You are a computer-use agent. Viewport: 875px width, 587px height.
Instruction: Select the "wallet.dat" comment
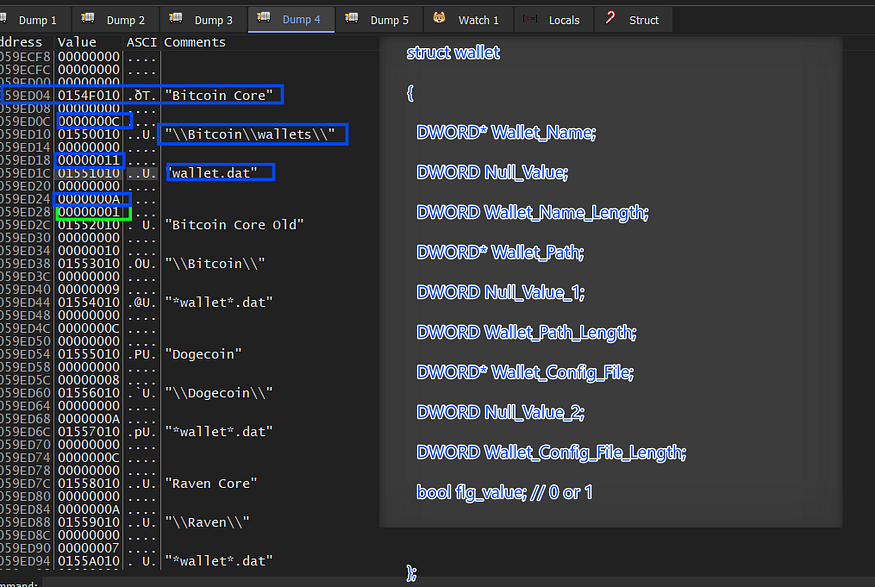point(214,173)
